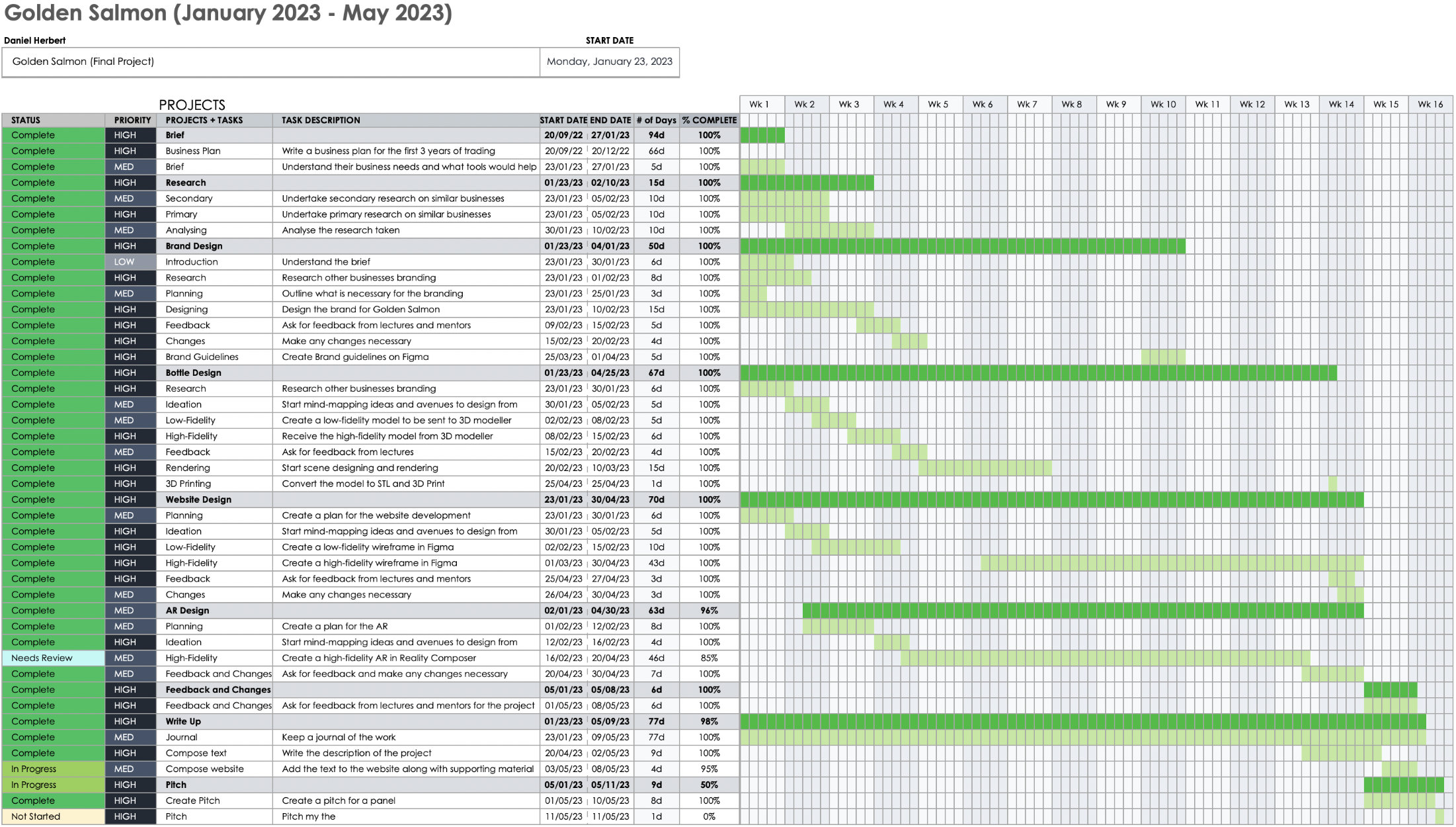Click the Wk 10 timeline header

pos(1162,105)
